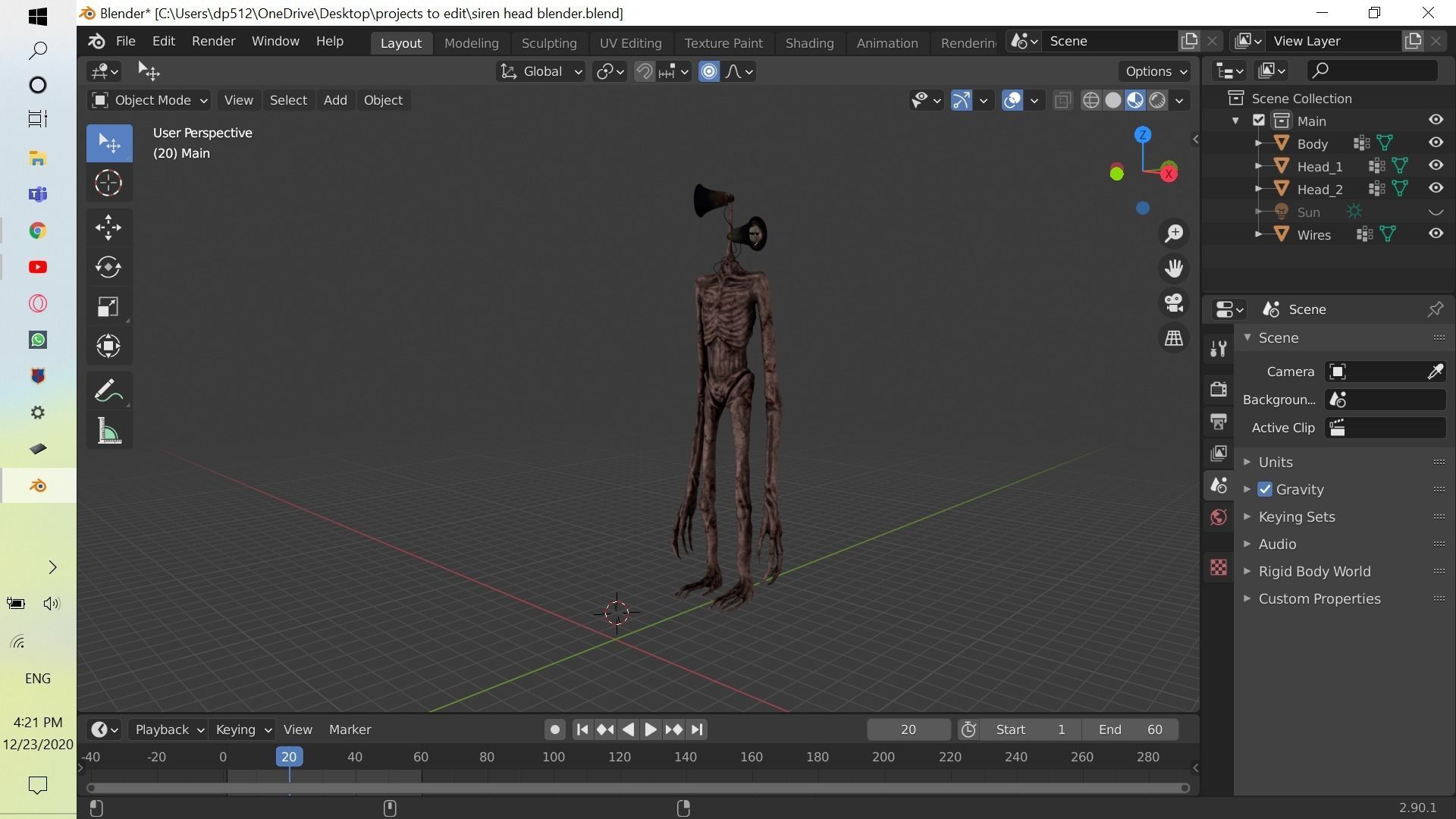Image resolution: width=1456 pixels, height=819 pixels.
Task: Toggle X-ray mode
Action: 1062,100
